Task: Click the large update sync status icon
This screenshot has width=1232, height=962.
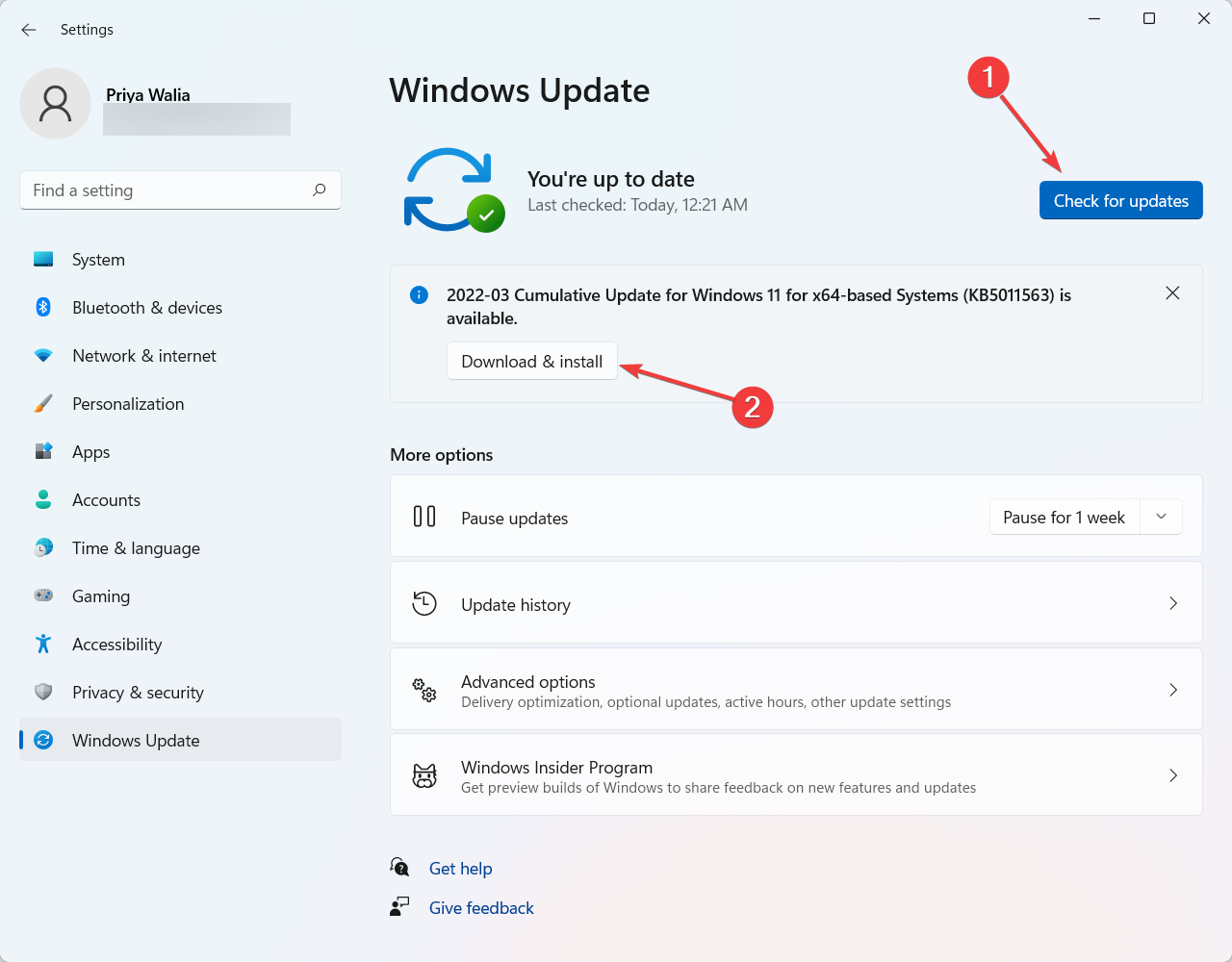Action: click(x=453, y=190)
